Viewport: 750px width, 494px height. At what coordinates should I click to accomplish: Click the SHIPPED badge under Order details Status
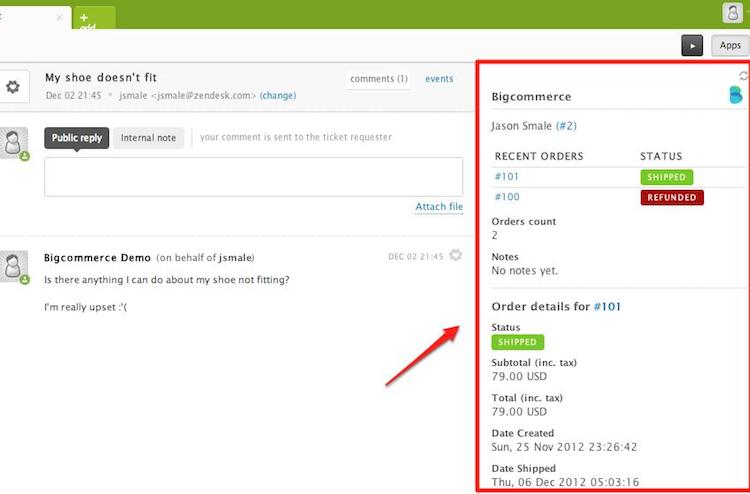[x=518, y=342]
